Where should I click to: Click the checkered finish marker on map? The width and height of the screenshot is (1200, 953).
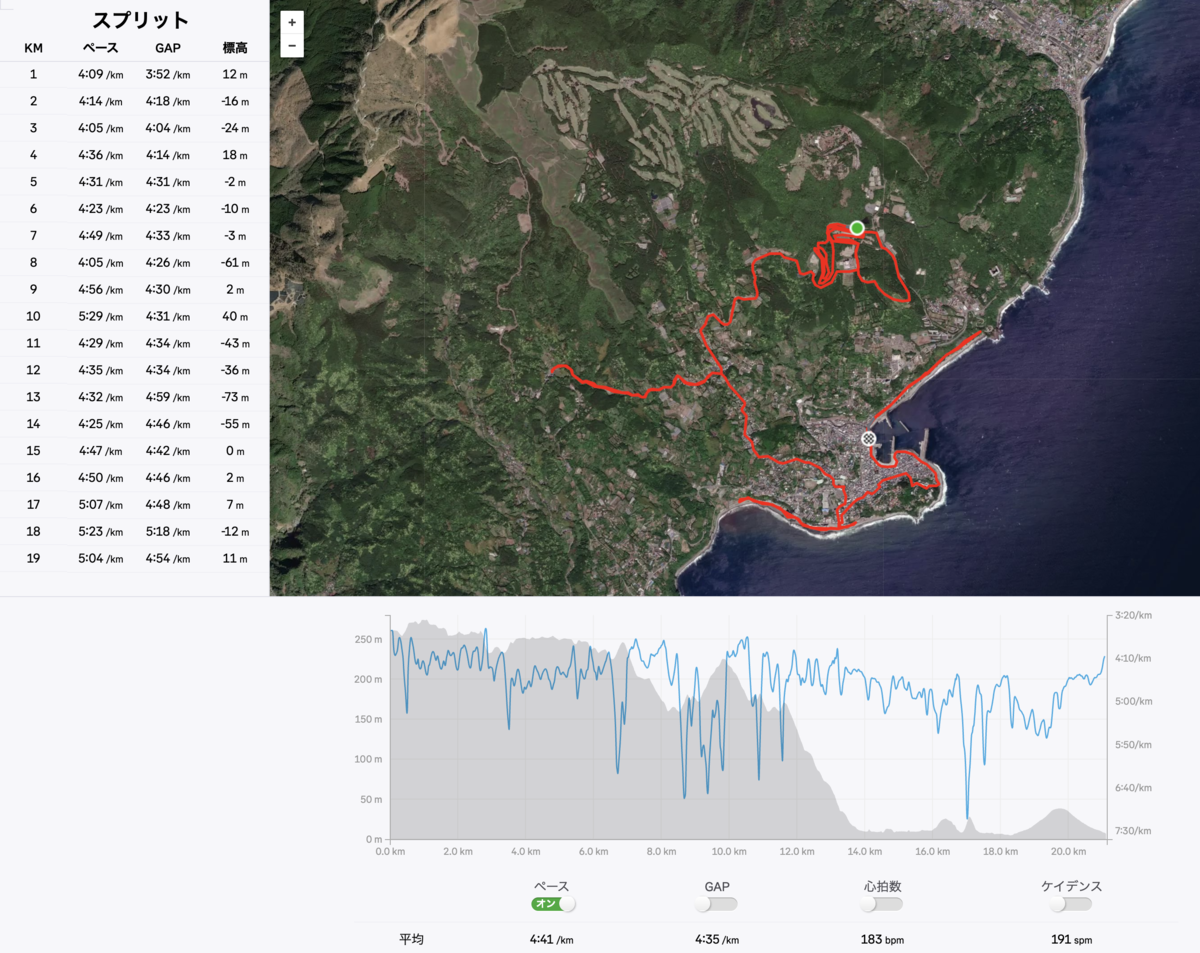pyautogui.click(x=868, y=438)
